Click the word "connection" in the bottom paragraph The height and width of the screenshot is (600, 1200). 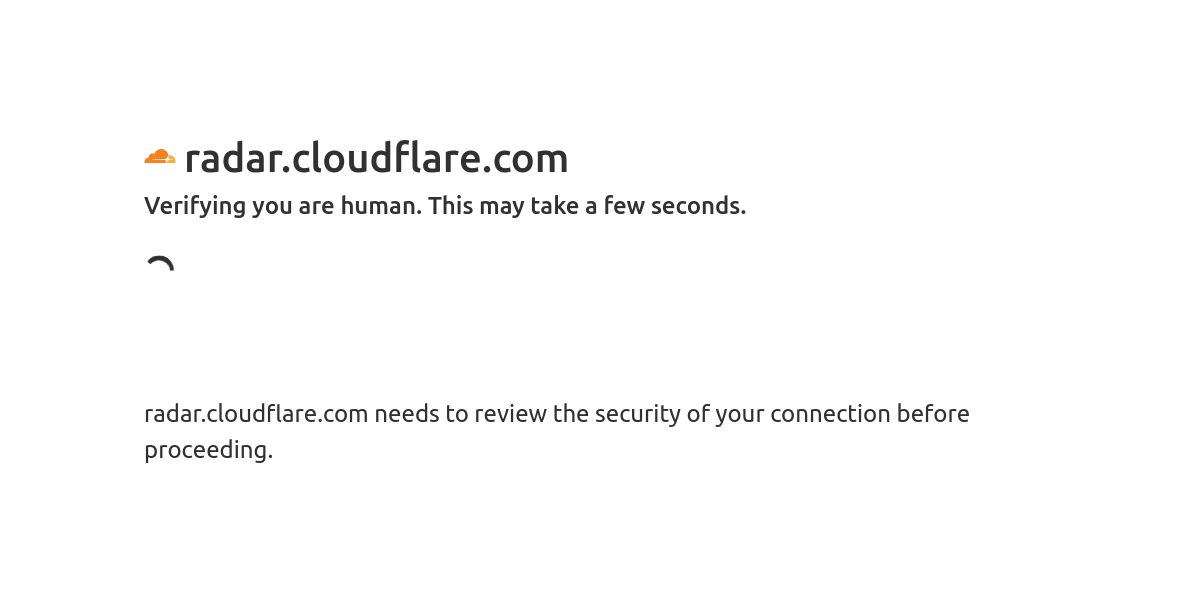(x=830, y=414)
